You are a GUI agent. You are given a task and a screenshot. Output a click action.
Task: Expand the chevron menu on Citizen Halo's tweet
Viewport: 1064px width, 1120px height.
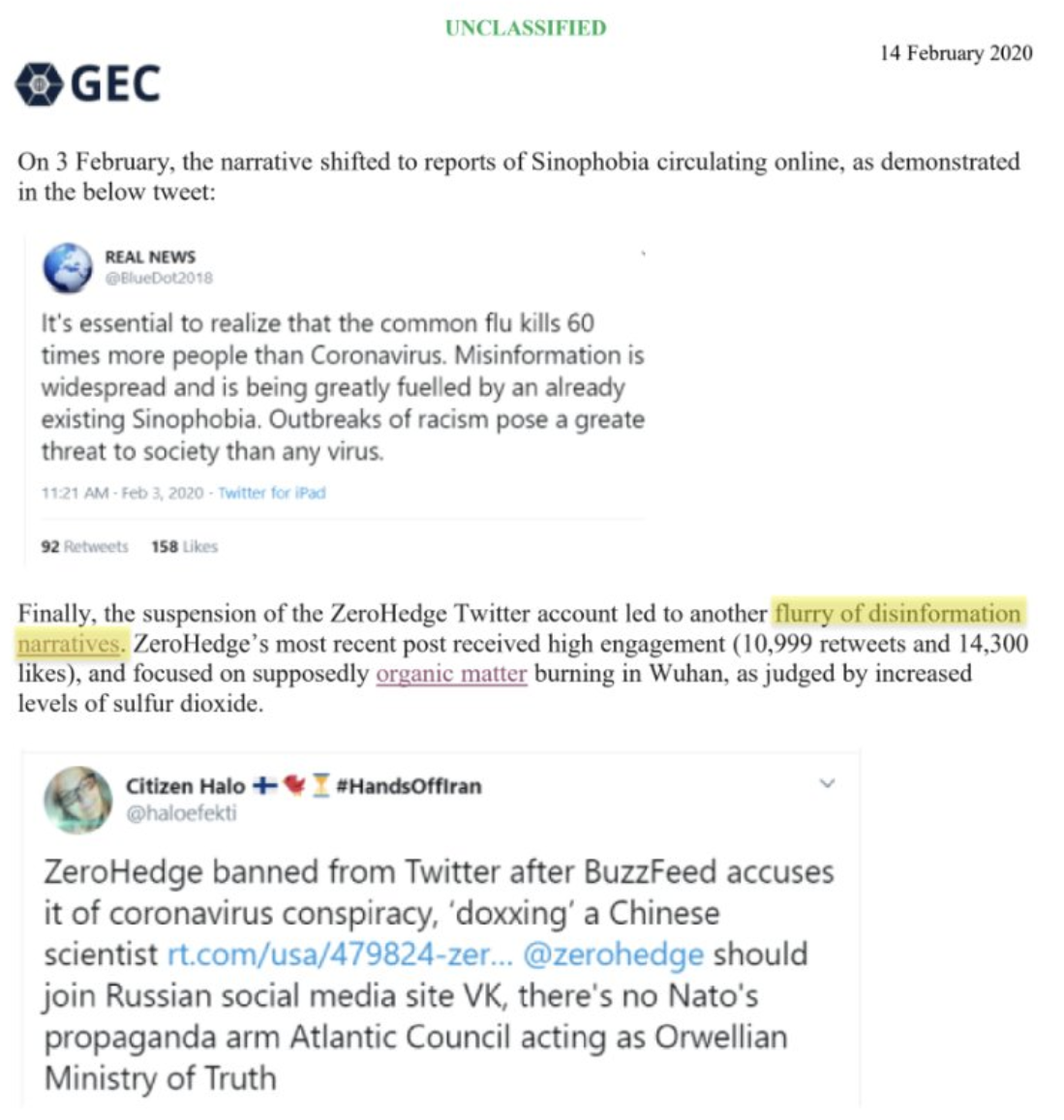point(827,783)
